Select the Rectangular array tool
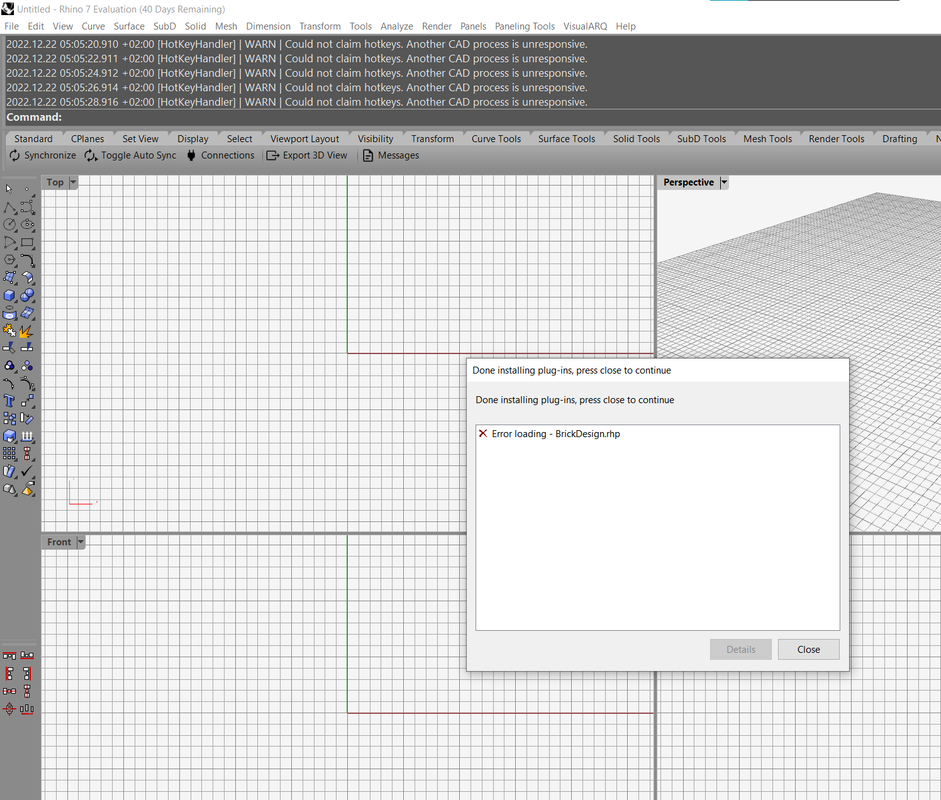Screen dimensions: 941x800 10,454
